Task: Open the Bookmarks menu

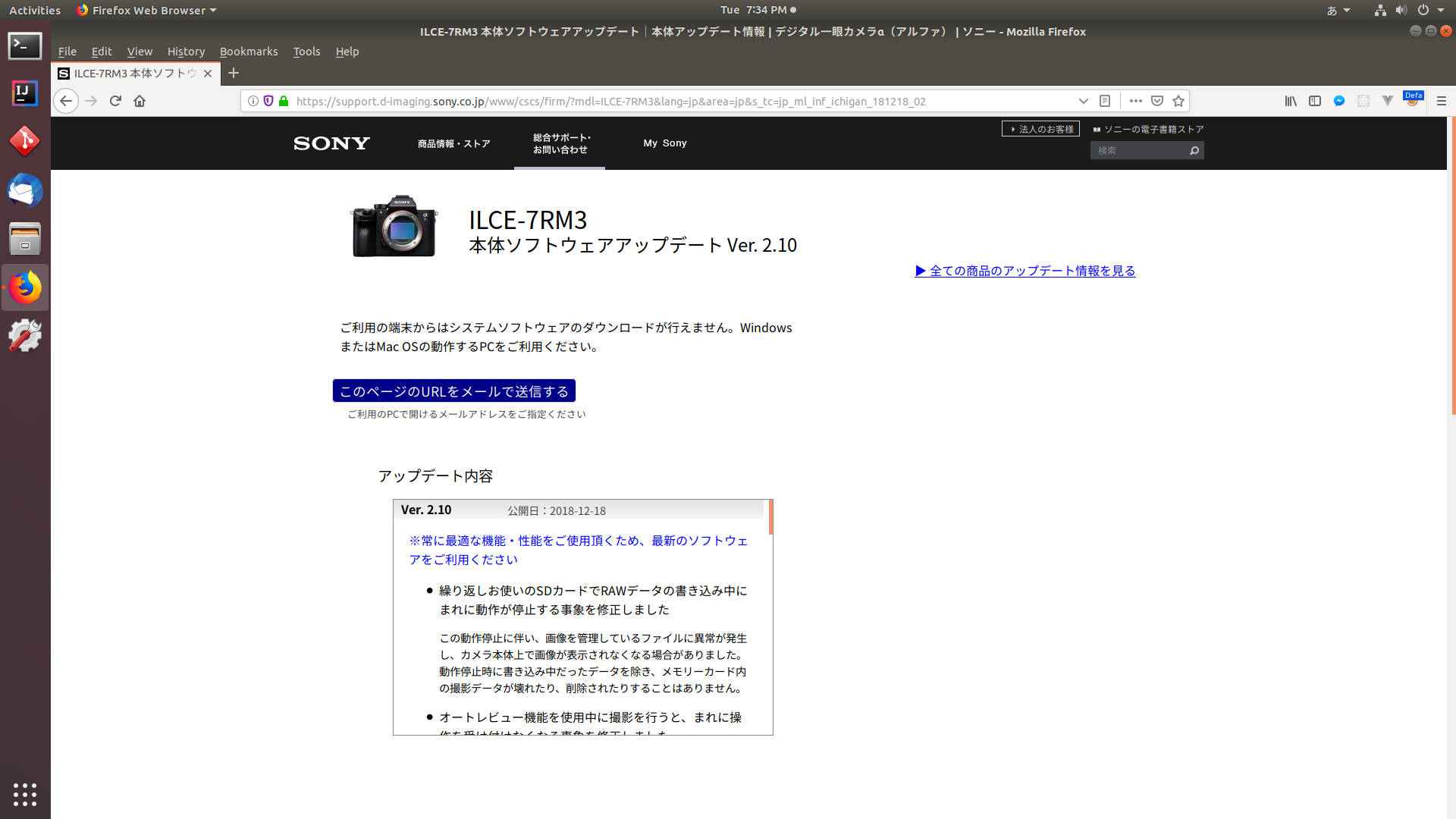Action: click(248, 52)
